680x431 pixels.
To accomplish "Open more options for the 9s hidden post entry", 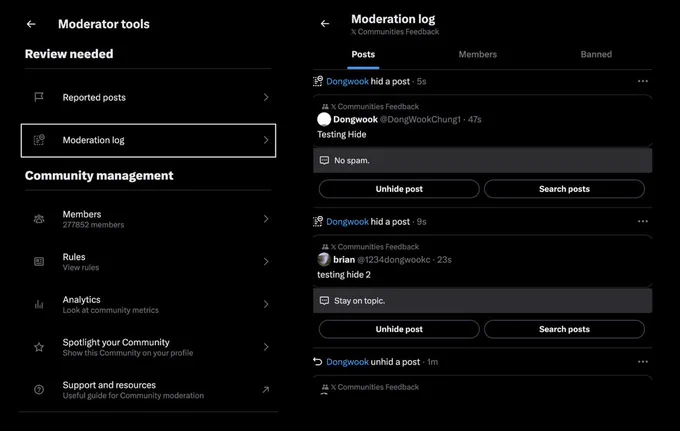I will [x=643, y=221].
